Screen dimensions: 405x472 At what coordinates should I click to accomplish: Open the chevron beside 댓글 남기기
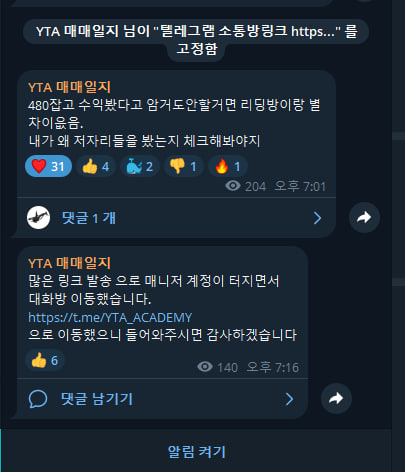(x=290, y=399)
